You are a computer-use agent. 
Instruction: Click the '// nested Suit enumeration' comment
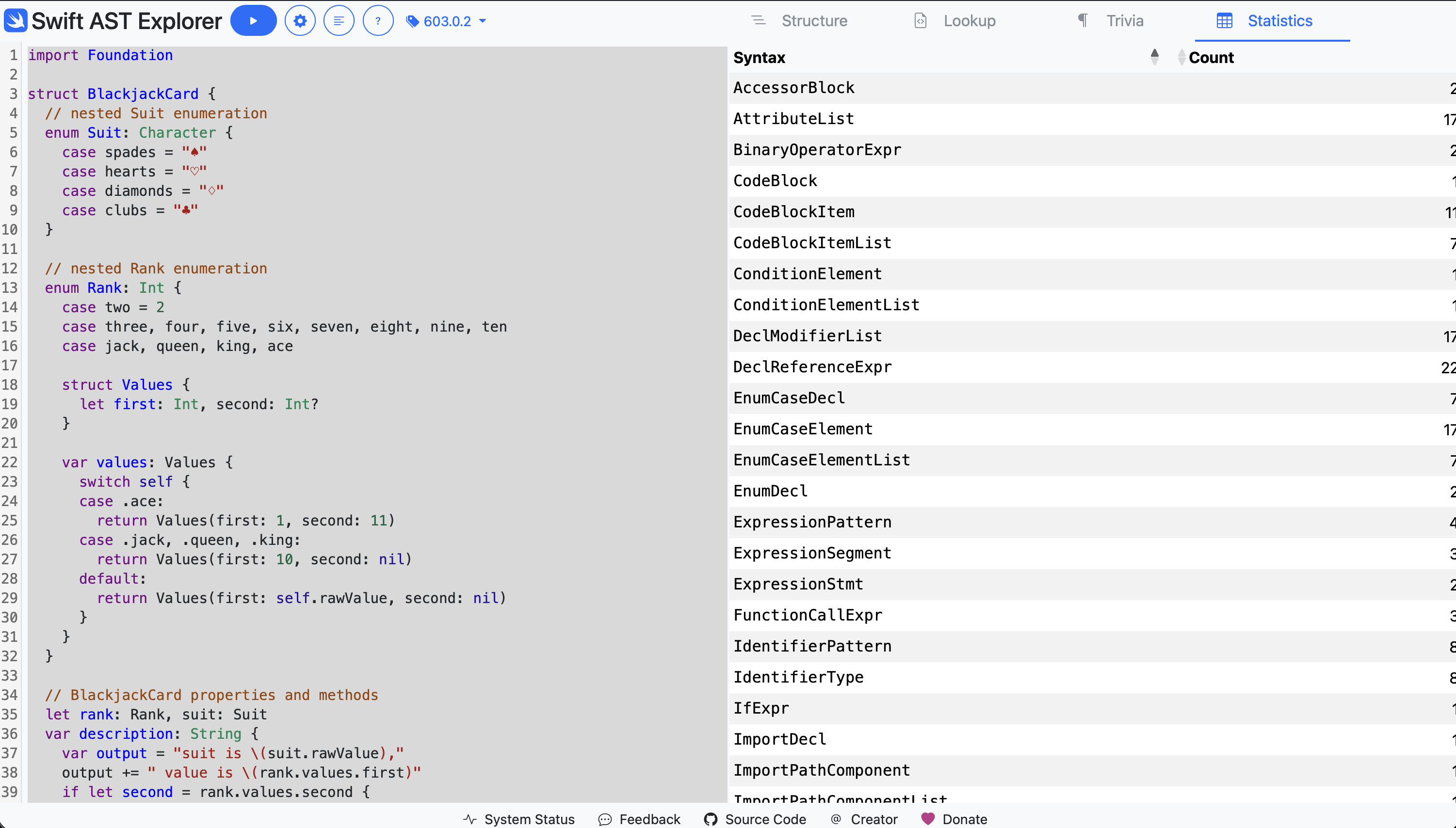pos(156,113)
